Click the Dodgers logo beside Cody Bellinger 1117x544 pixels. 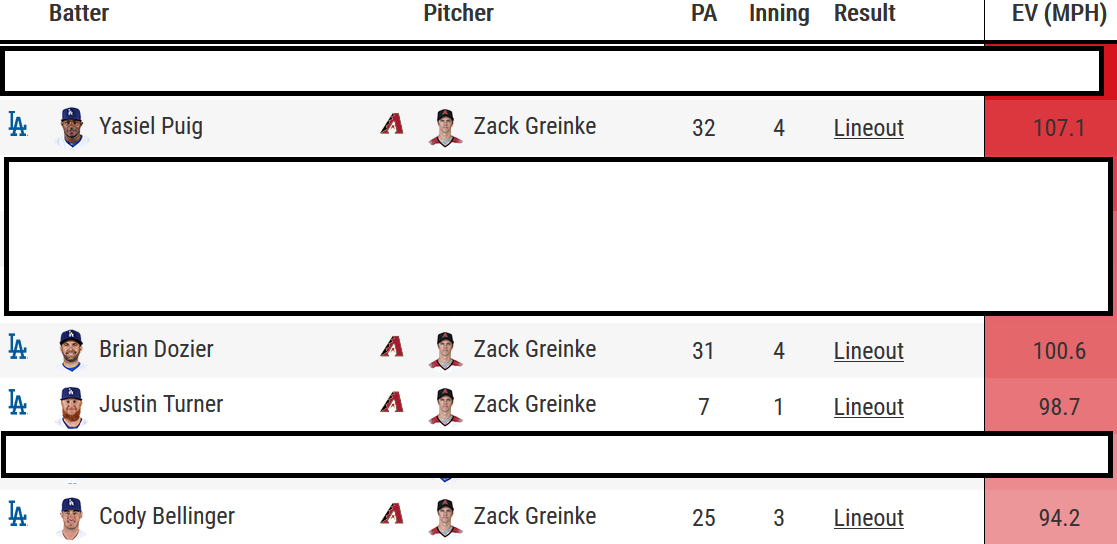pos(17,515)
